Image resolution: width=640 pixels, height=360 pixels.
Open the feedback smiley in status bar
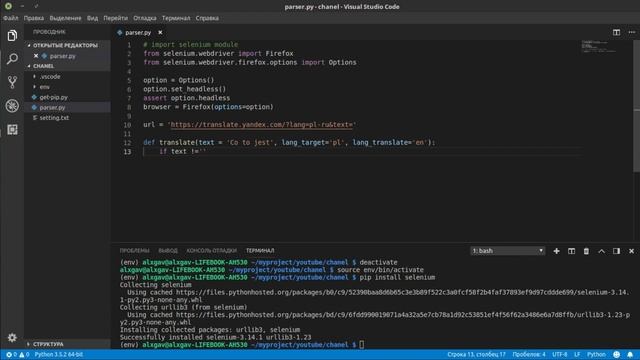[x=616, y=354]
